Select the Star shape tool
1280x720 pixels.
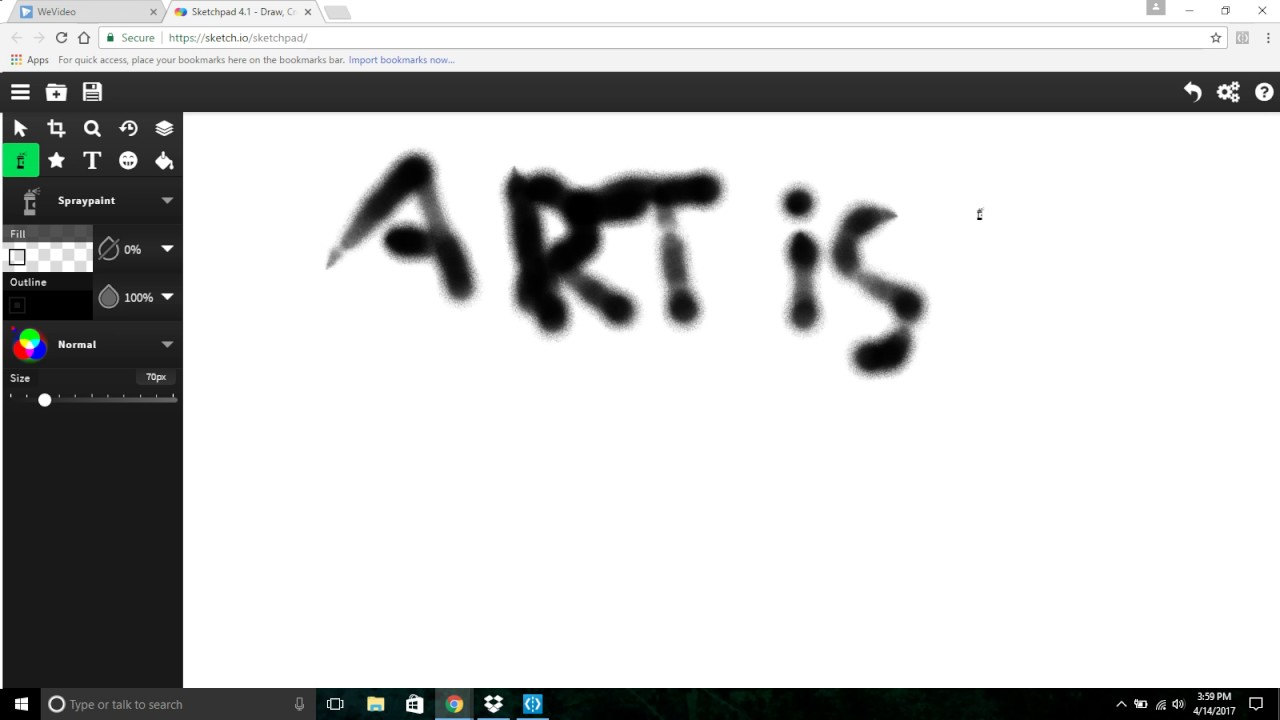pos(56,160)
